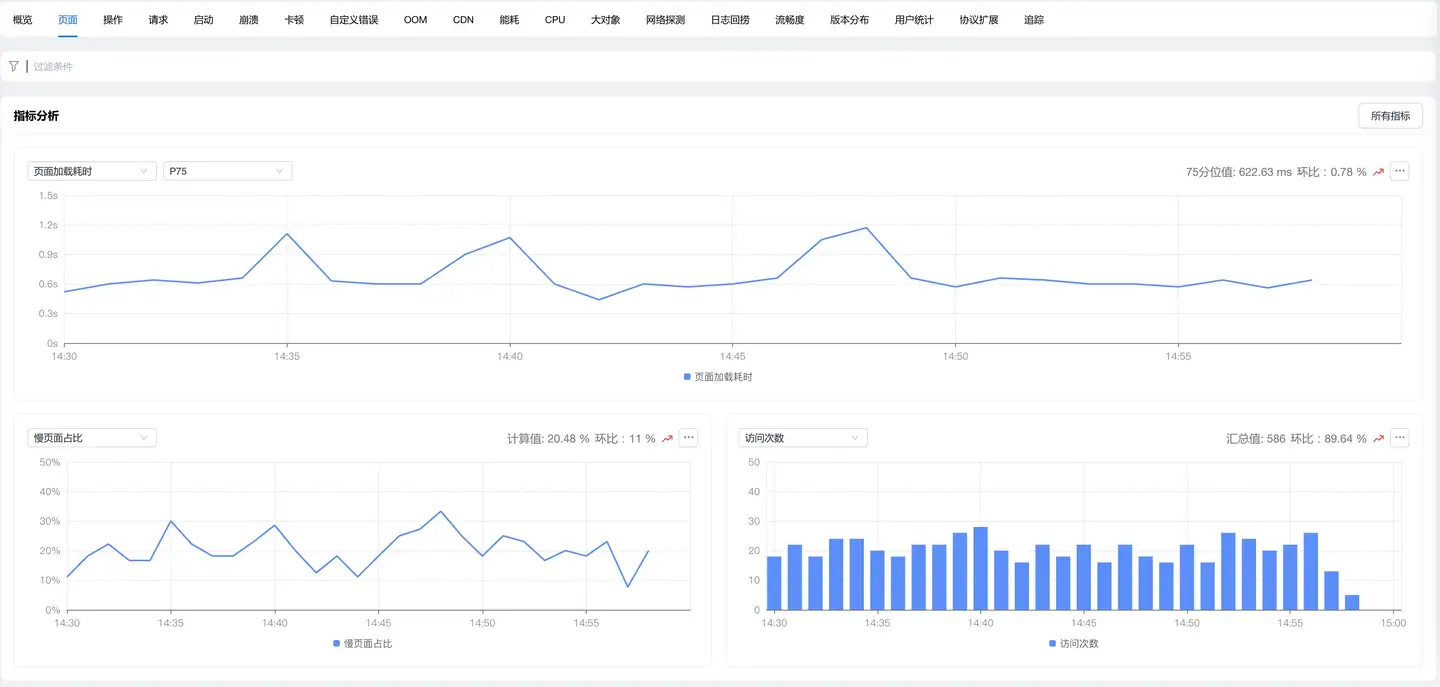Open the P75 percentile dropdown

[x=228, y=171]
